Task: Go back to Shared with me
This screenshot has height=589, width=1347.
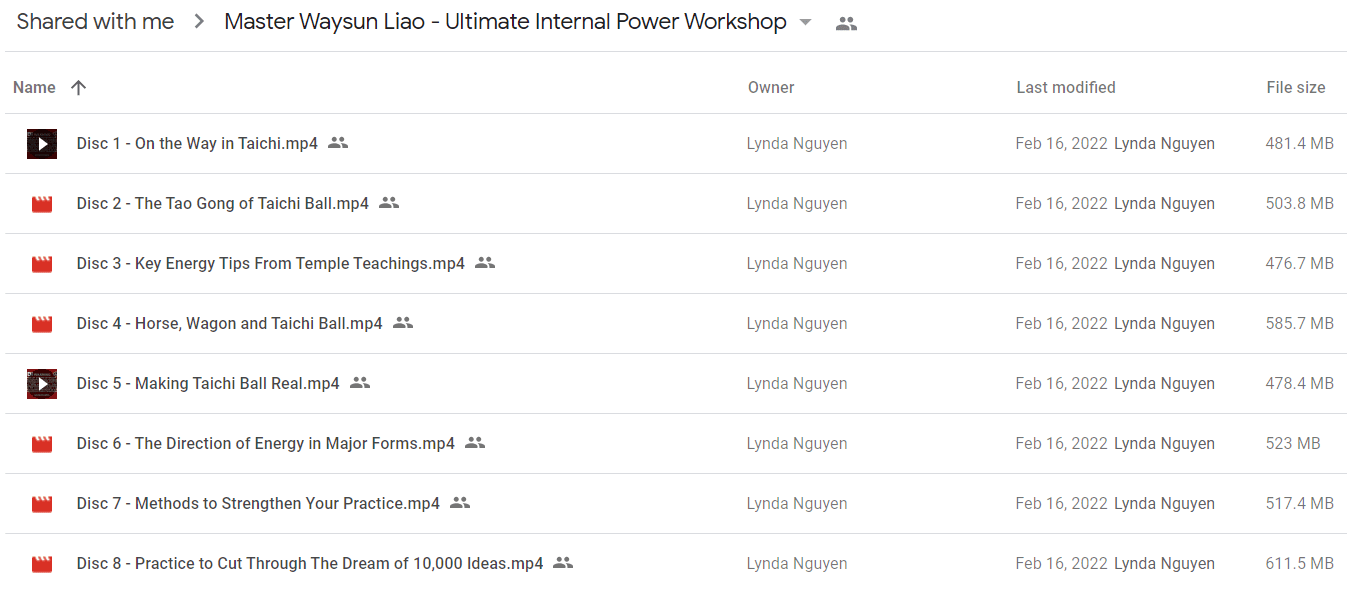Action: [x=95, y=22]
